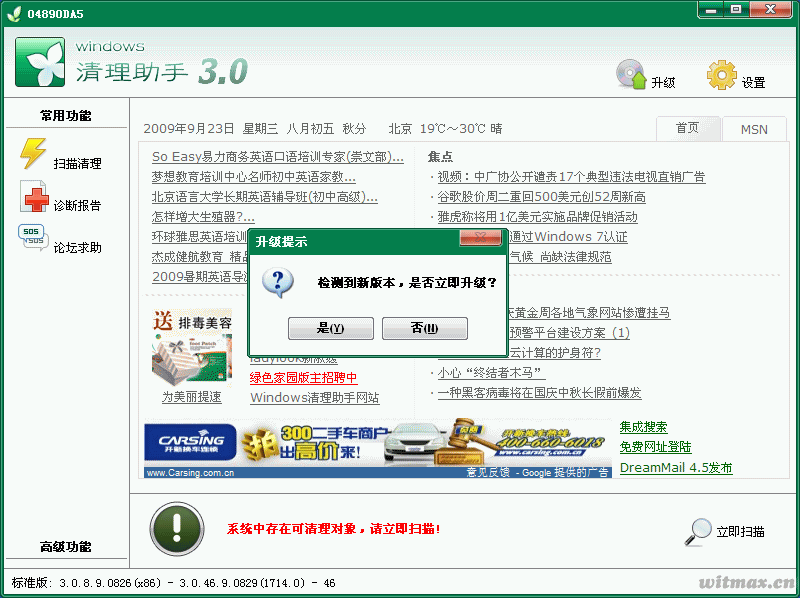Click 为美丽提速 caption link
The width and height of the screenshot is (800, 598).
tap(192, 397)
